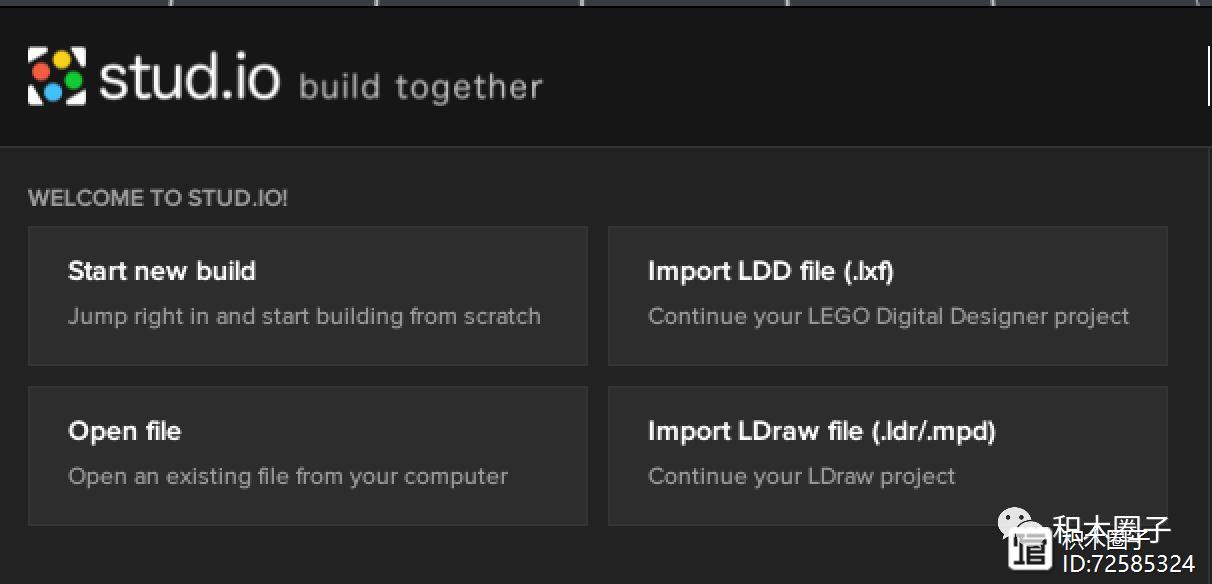Click the ID:72585324 watermark text

coord(1127,563)
